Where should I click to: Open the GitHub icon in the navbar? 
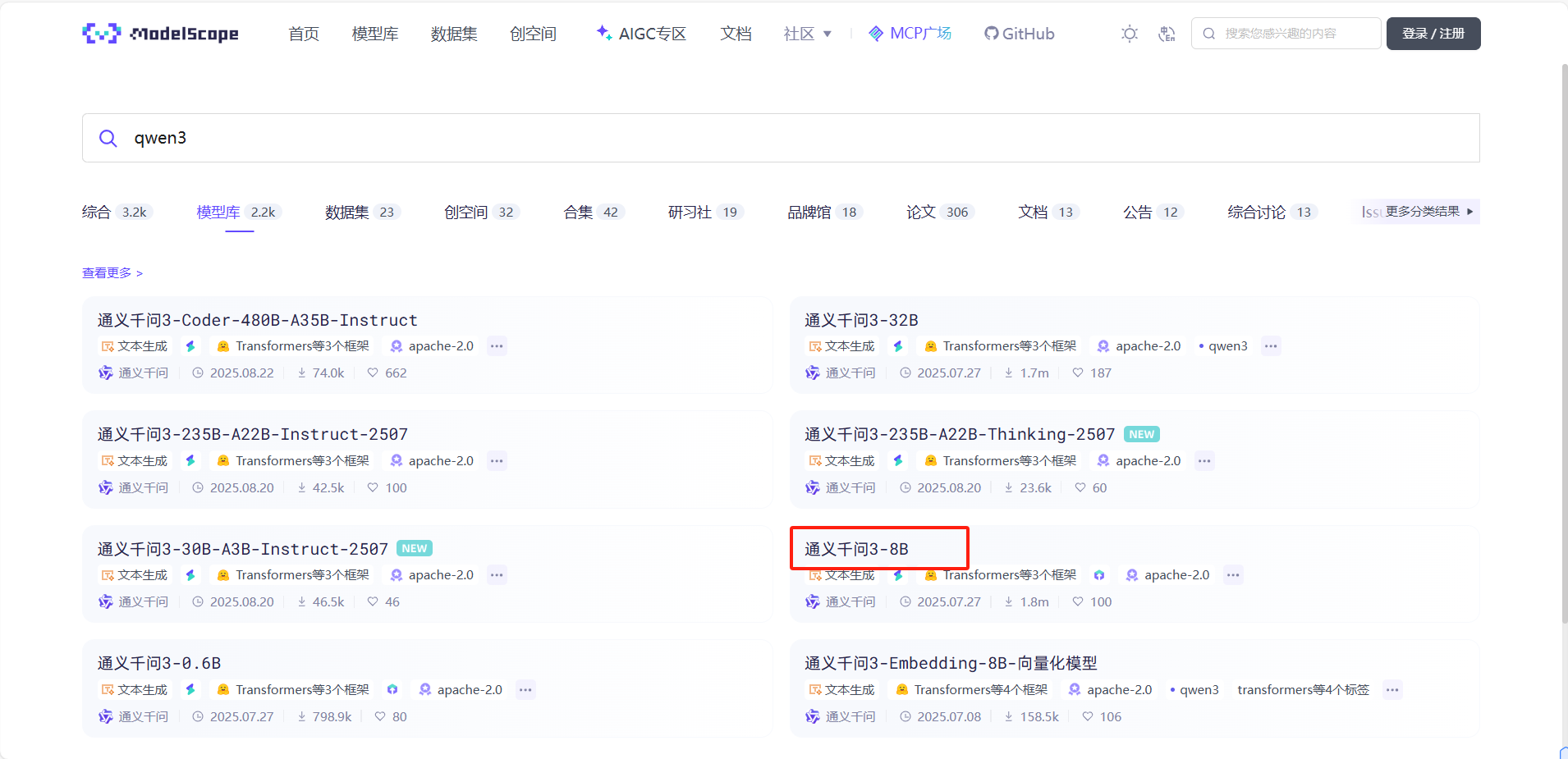click(993, 33)
